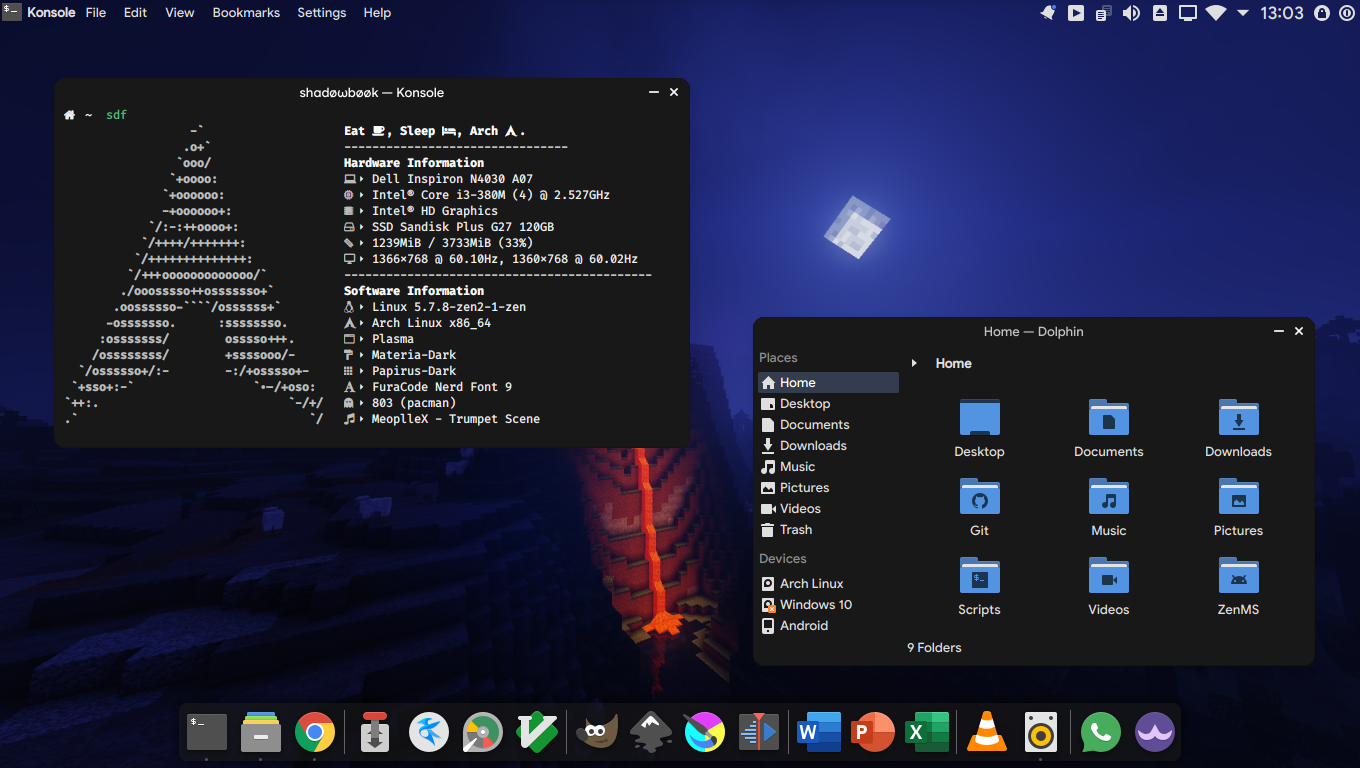Click the 13:03 clock in panel

1282,13
